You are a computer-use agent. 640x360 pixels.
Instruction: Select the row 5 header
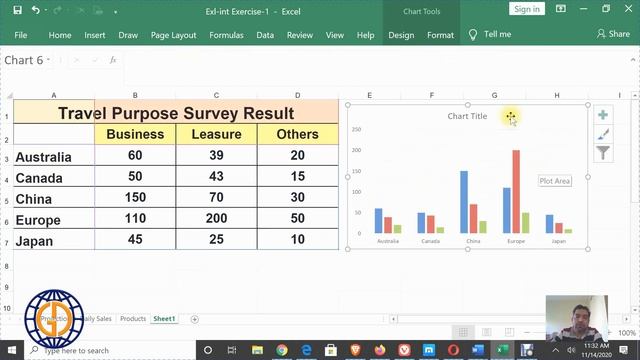(x=7, y=201)
